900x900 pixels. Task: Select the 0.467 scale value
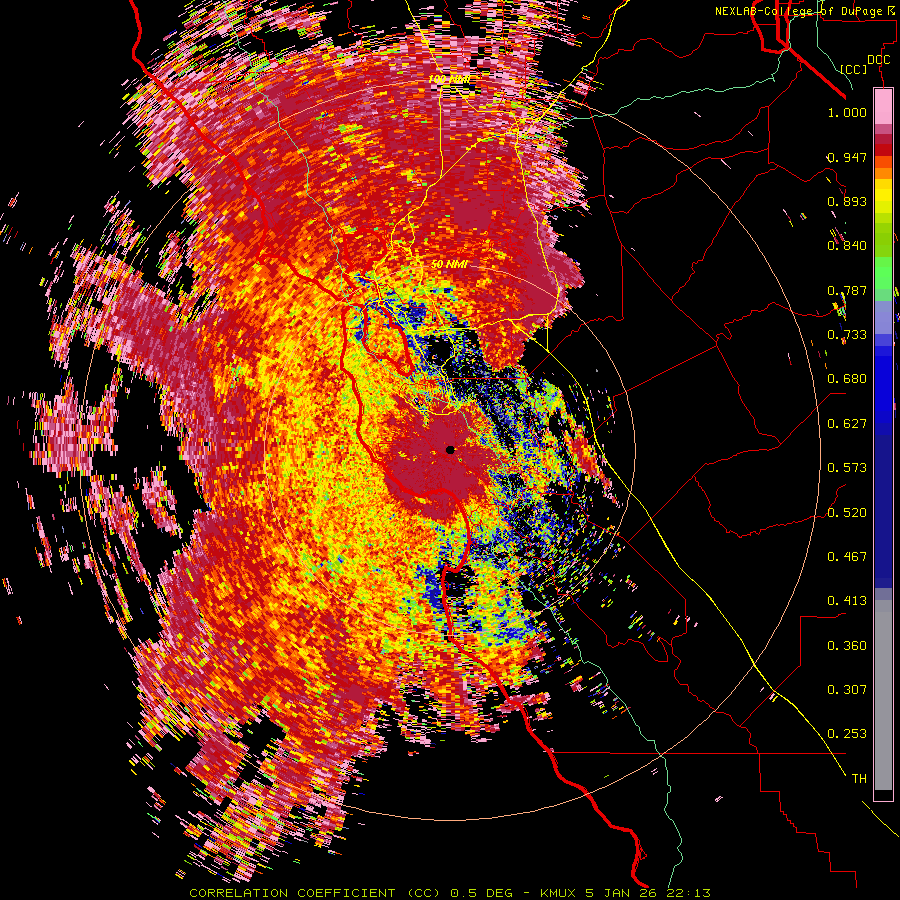click(x=847, y=557)
